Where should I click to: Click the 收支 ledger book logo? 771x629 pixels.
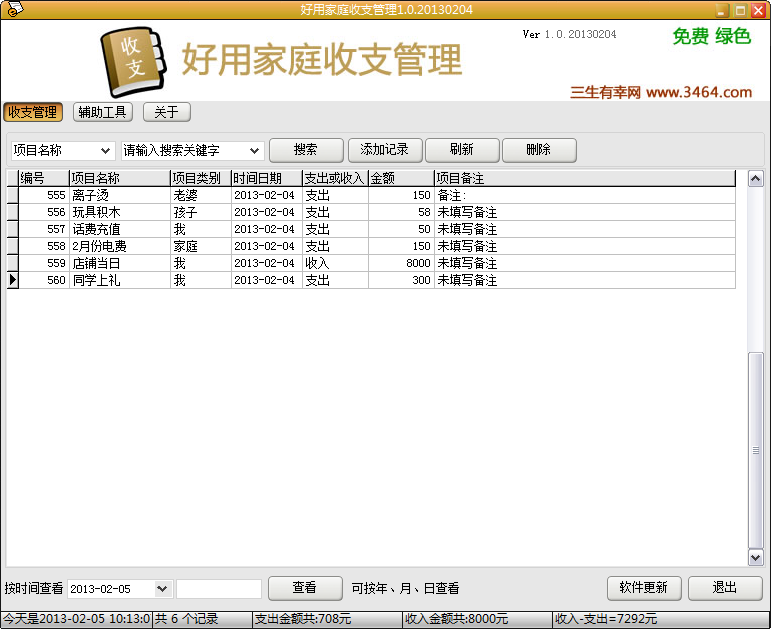(133, 62)
